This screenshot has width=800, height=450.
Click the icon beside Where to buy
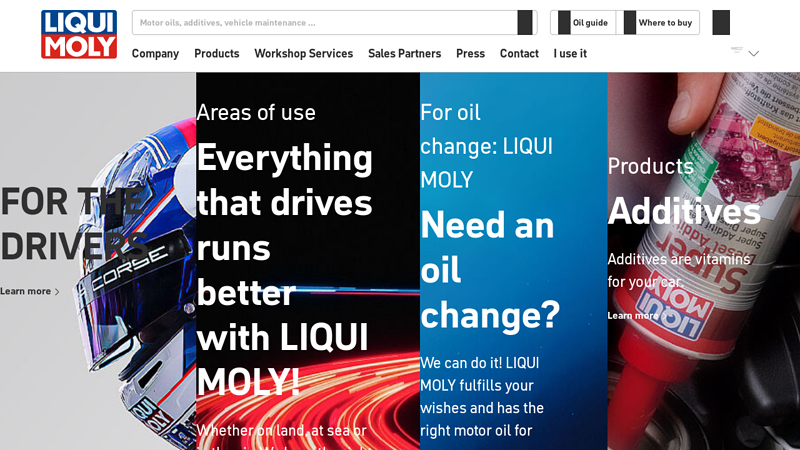point(630,22)
